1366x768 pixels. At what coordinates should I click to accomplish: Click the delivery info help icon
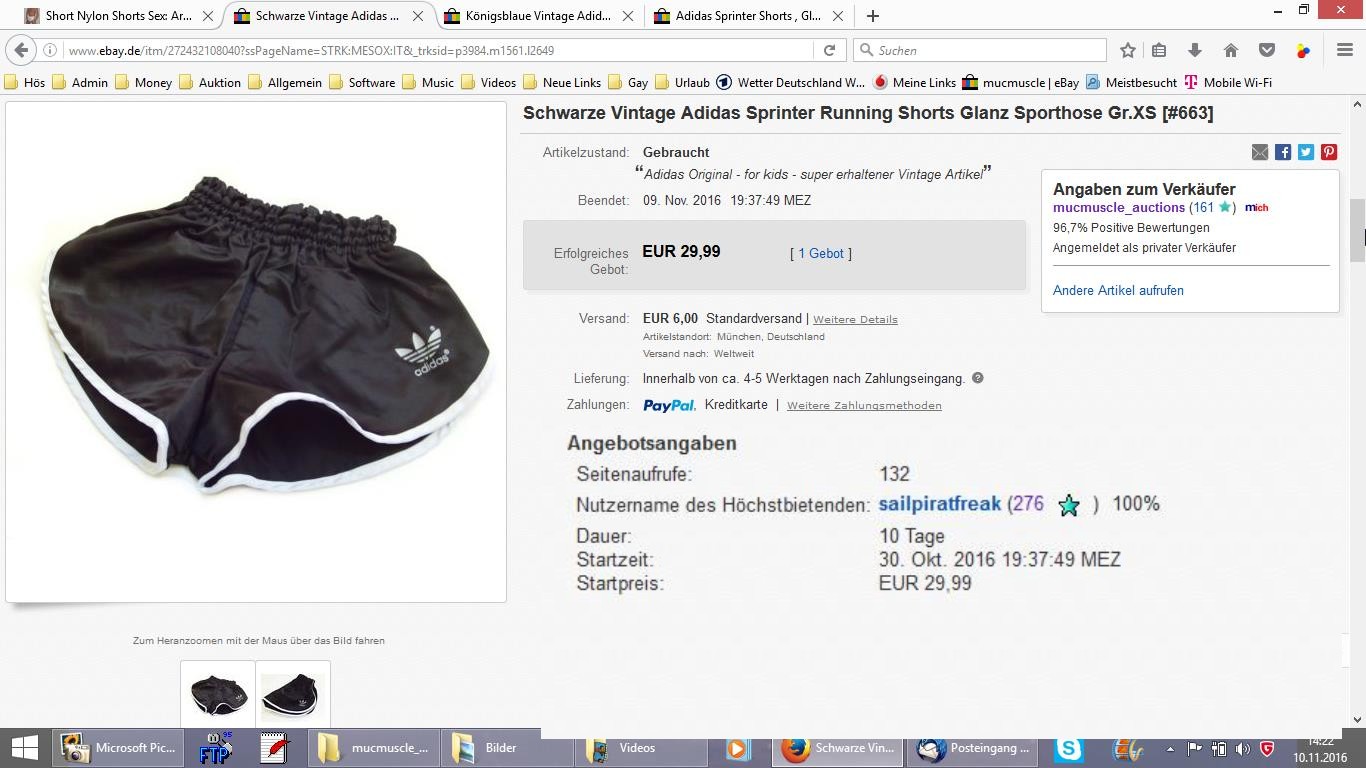[x=978, y=378]
